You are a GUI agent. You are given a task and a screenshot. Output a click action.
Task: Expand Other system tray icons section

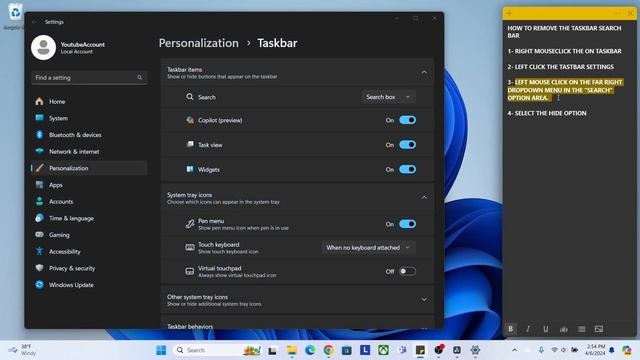[424, 300]
